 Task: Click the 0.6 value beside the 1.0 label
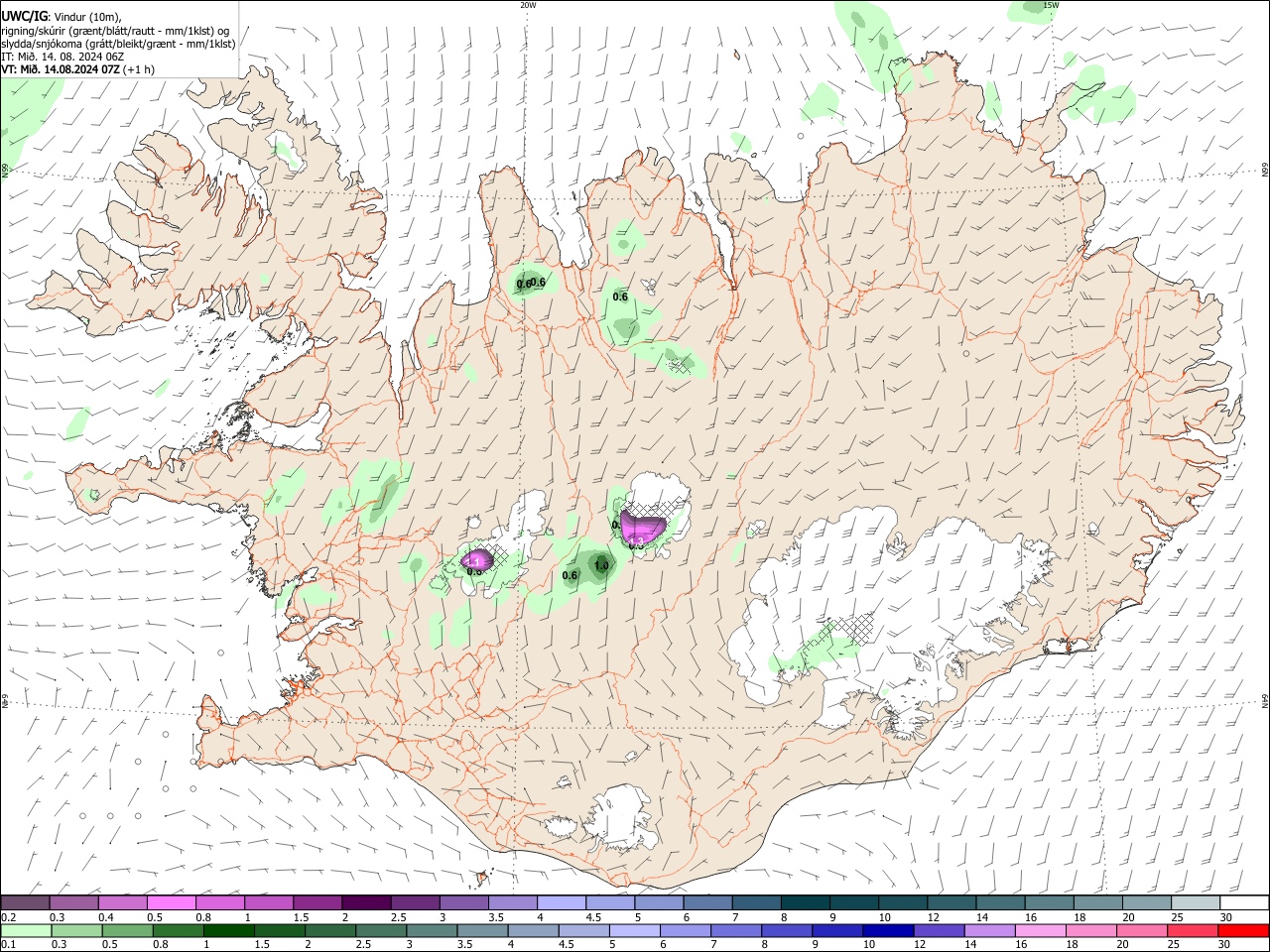570,575
